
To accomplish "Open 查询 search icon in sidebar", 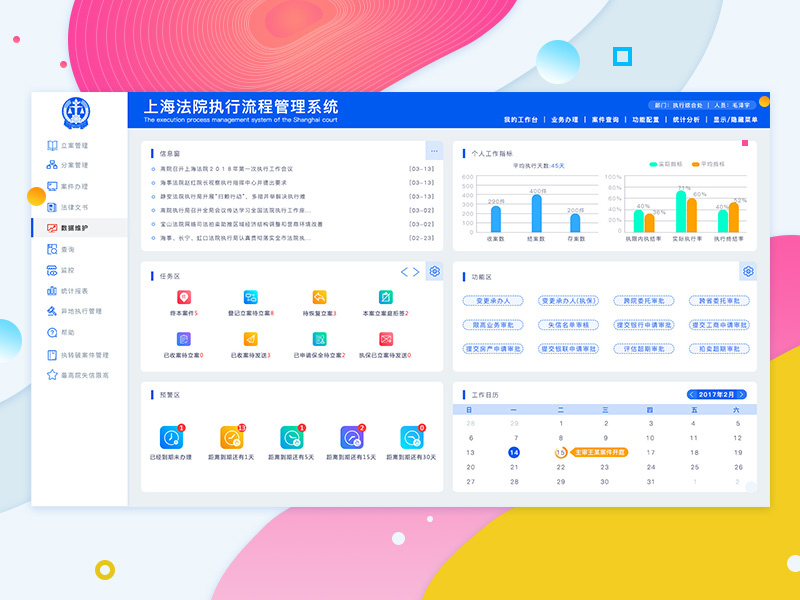I will (52, 249).
